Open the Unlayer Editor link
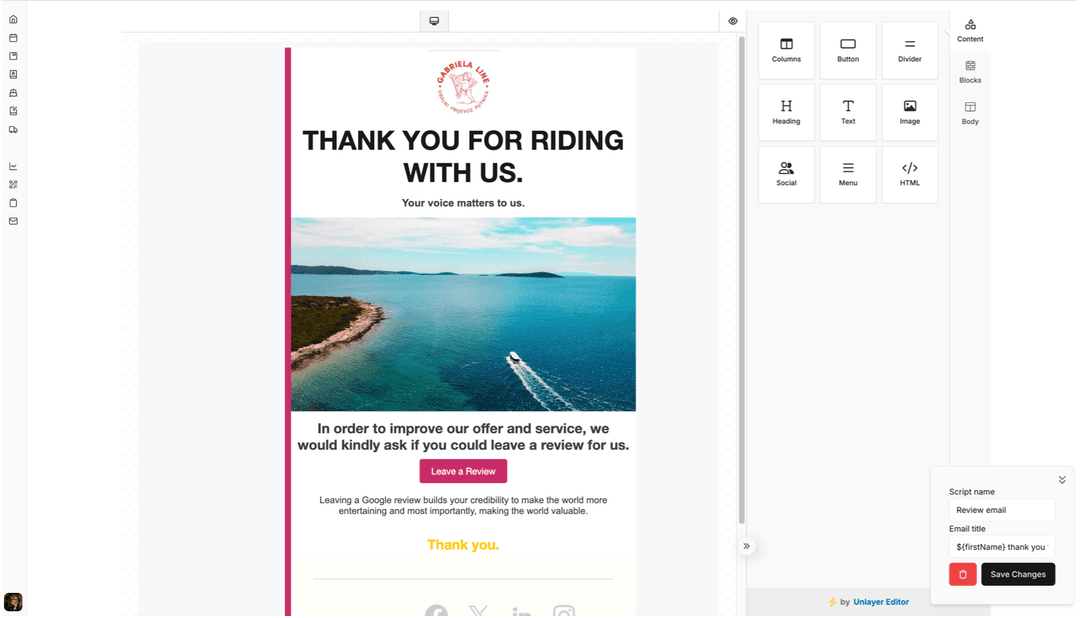Image resolution: width=1080 pixels, height=618 pixels. click(881, 601)
